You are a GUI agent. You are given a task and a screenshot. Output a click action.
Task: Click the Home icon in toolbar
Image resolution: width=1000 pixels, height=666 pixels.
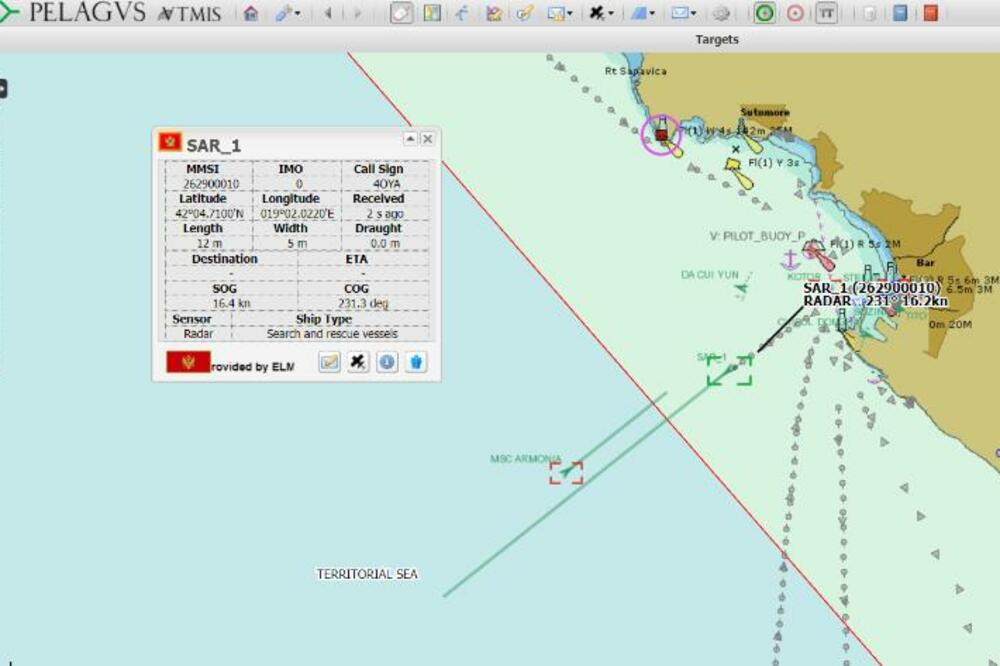pos(251,13)
